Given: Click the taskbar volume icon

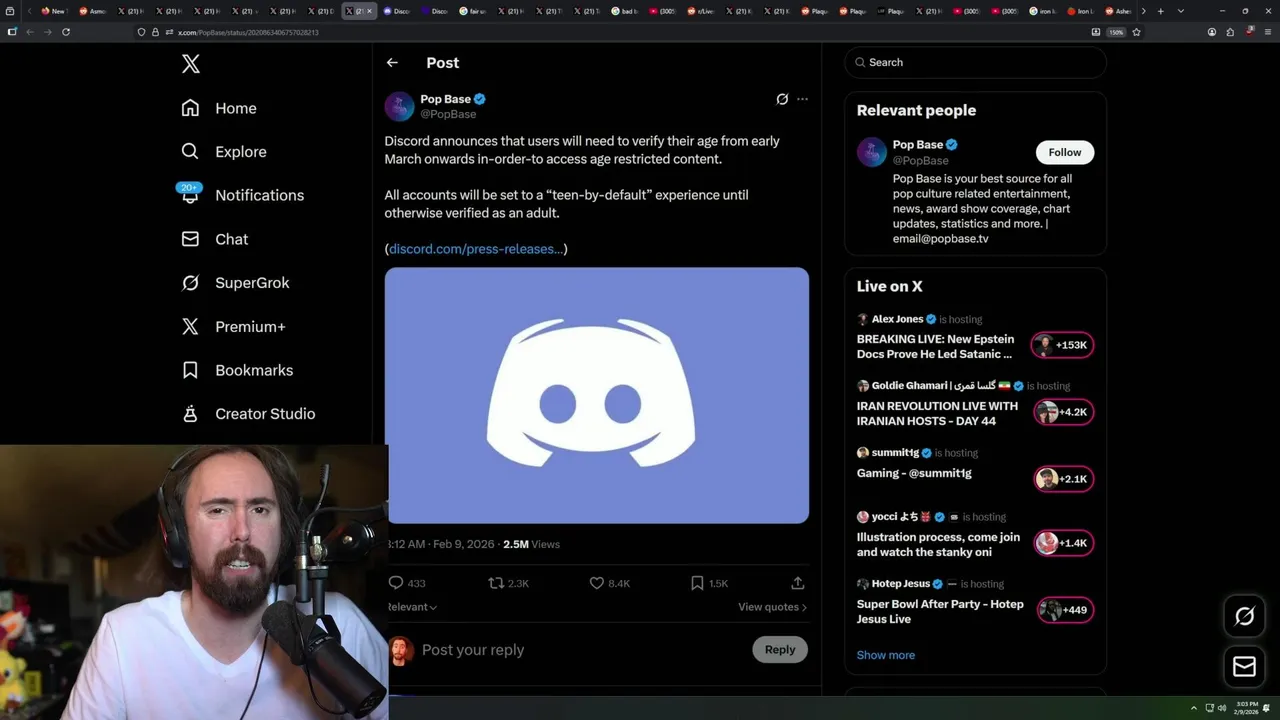Looking at the screenshot, I should tap(1222, 708).
